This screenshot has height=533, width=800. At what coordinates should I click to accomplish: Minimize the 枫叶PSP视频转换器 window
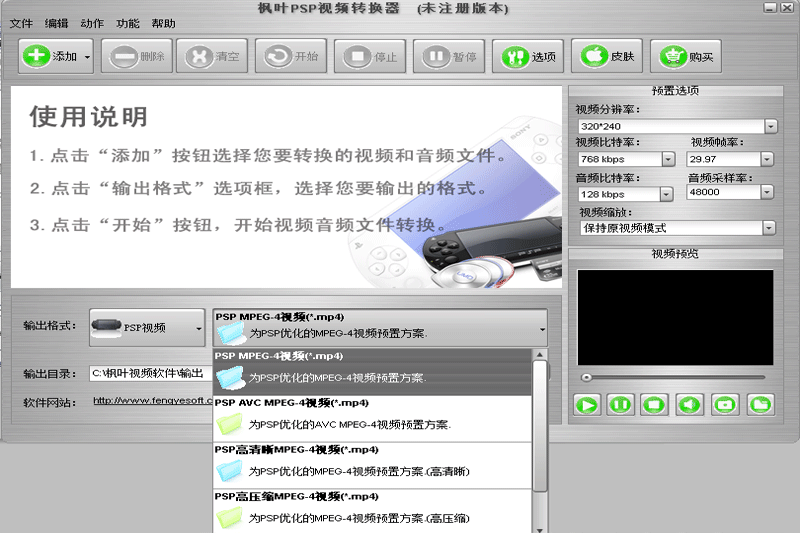(770, 8)
